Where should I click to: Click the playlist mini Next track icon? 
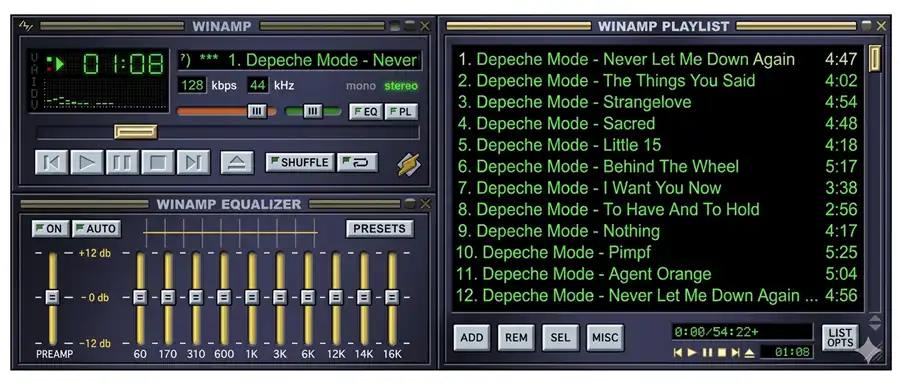click(x=735, y=352)
